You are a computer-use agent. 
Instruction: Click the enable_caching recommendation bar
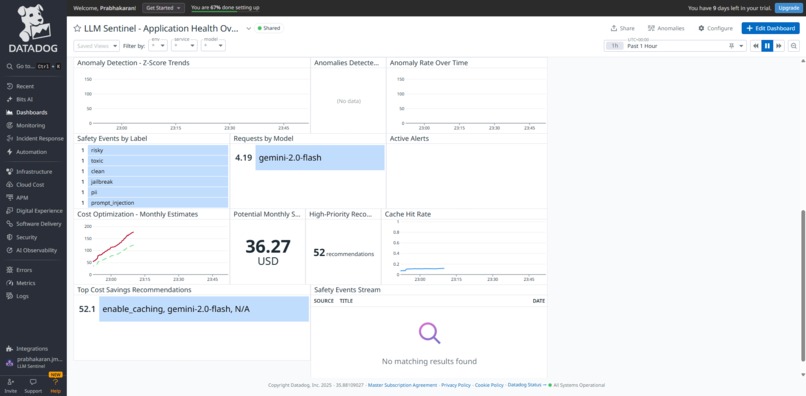tap(204, 309)
